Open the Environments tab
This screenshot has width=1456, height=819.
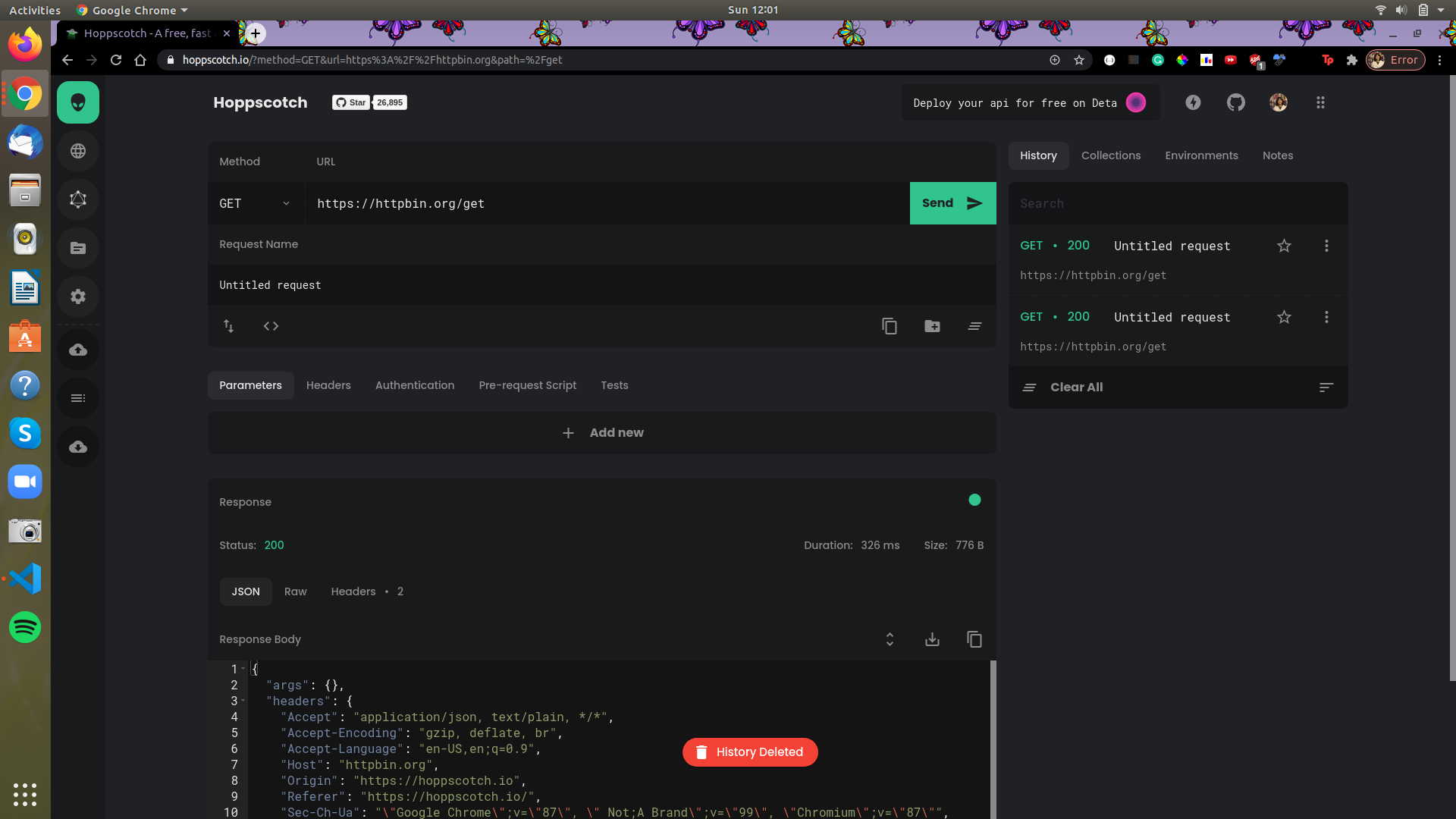pyautogui.click(x=1201, y=155)
